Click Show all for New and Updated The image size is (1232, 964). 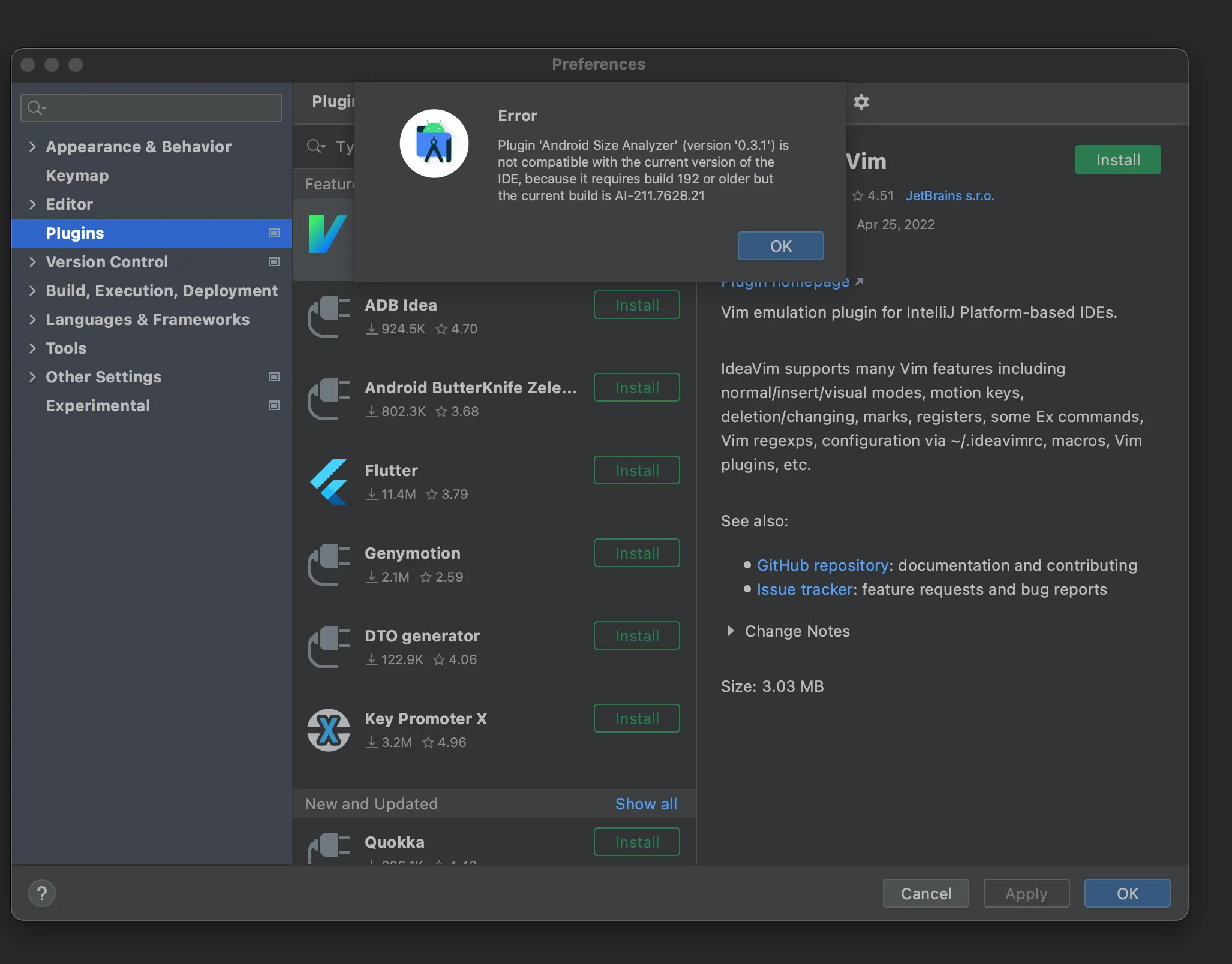pyautogui.click(x=646, y=803)
